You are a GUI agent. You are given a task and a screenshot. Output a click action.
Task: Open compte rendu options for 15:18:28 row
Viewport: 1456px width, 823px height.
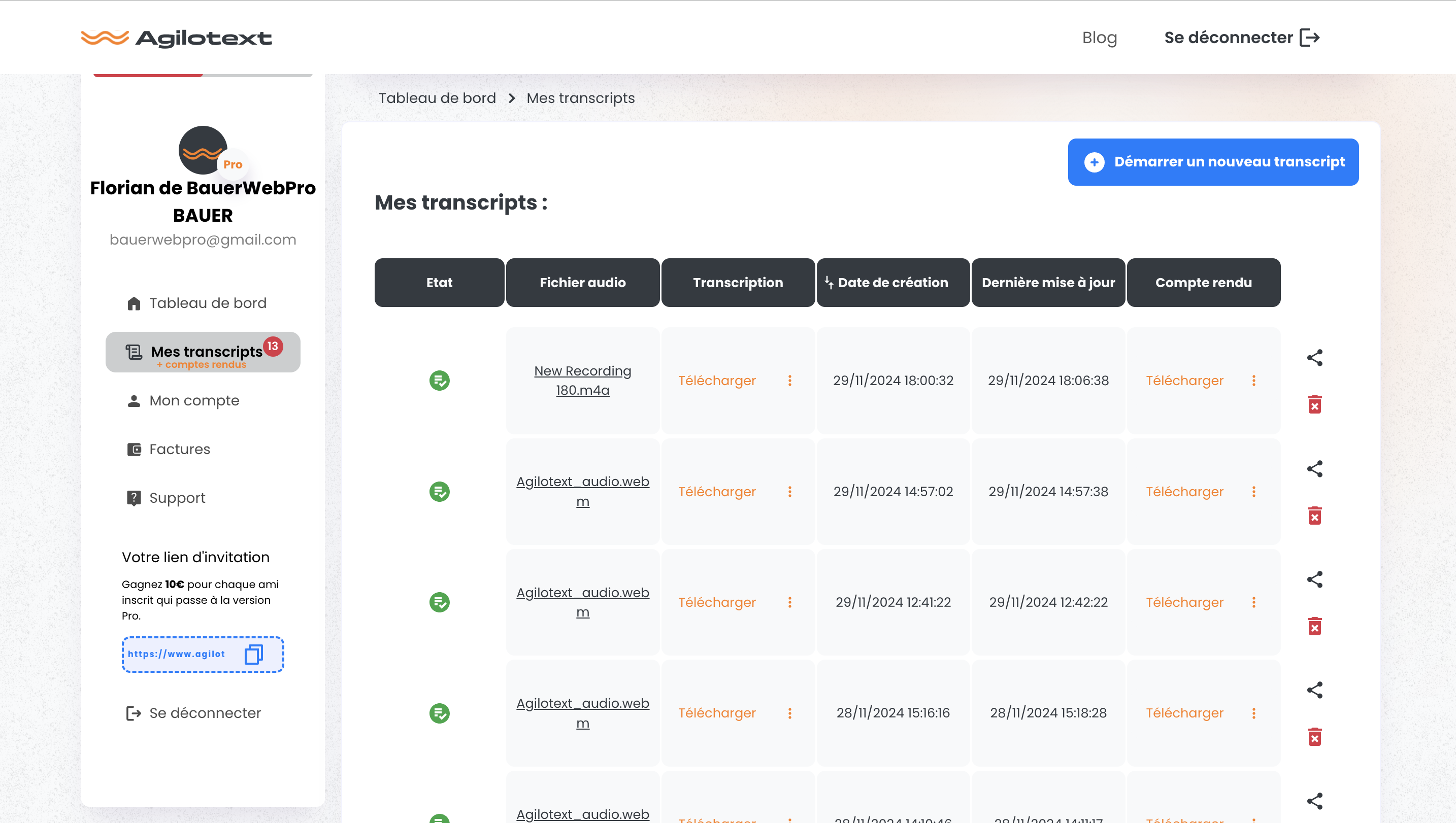1253,713
